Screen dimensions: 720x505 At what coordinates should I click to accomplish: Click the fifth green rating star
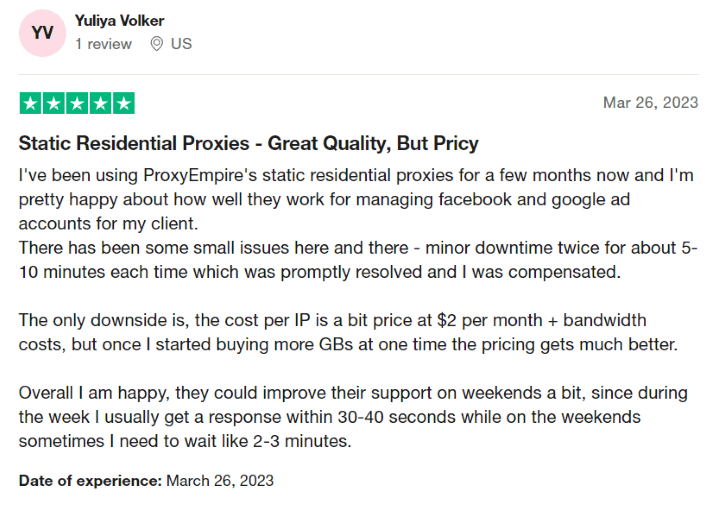[123, 103]
